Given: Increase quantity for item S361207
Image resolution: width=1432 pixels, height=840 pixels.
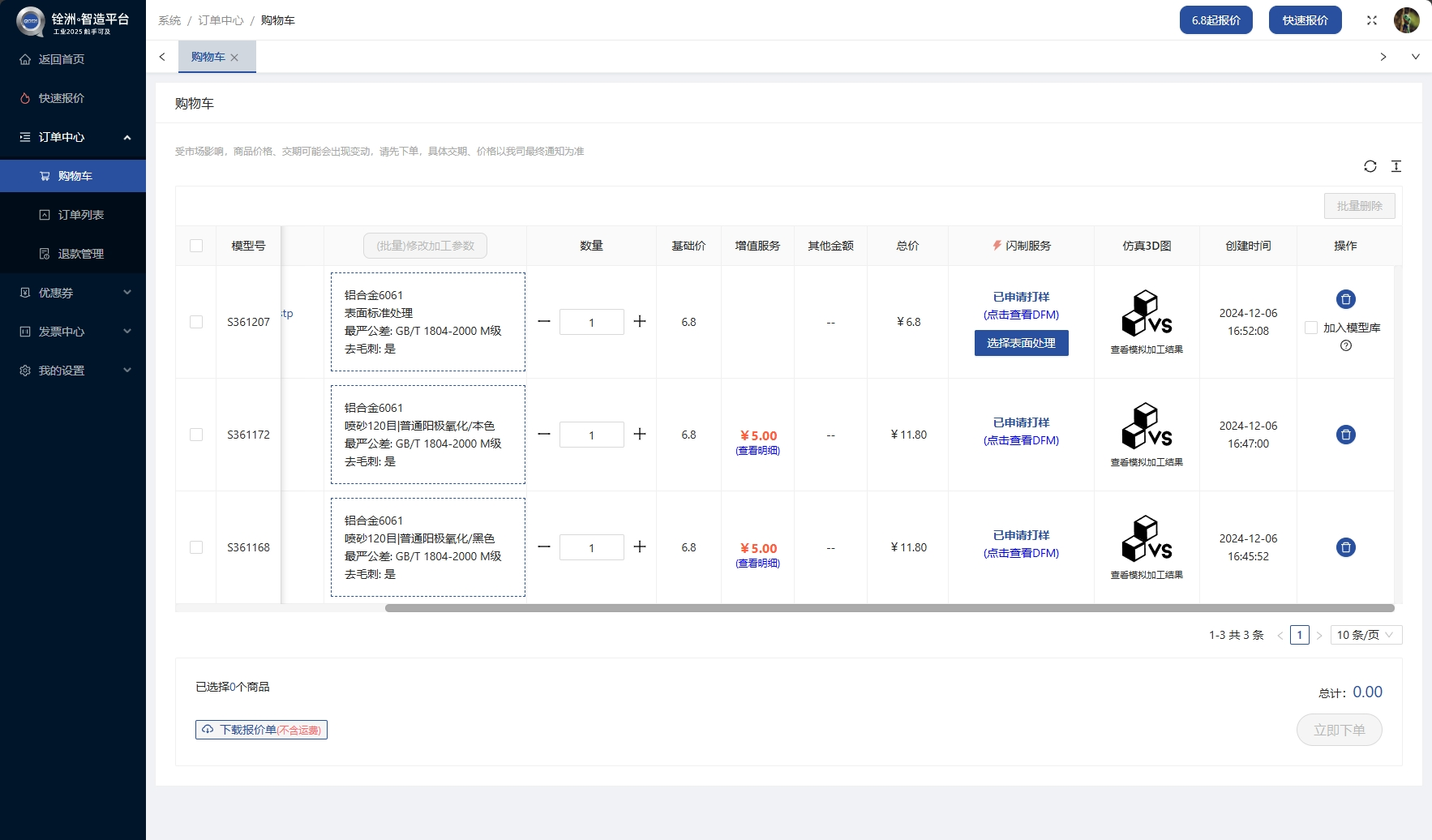Looking at the screenshot, I should pyautogui.click(x=640, y=322).
